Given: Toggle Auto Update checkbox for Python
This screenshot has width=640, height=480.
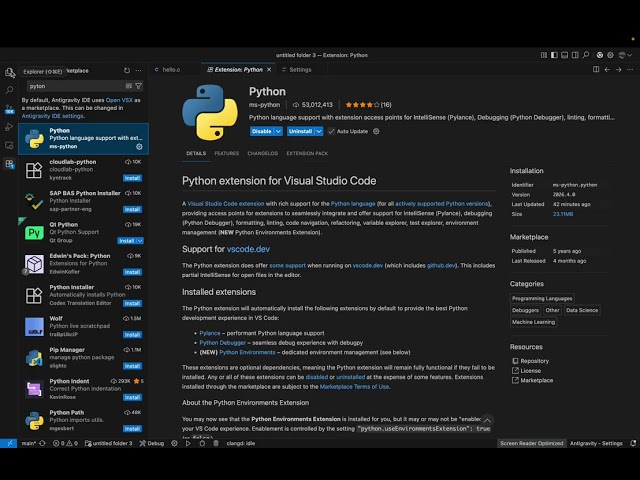Looking at the screenshot, I should [x=331, y=131].
